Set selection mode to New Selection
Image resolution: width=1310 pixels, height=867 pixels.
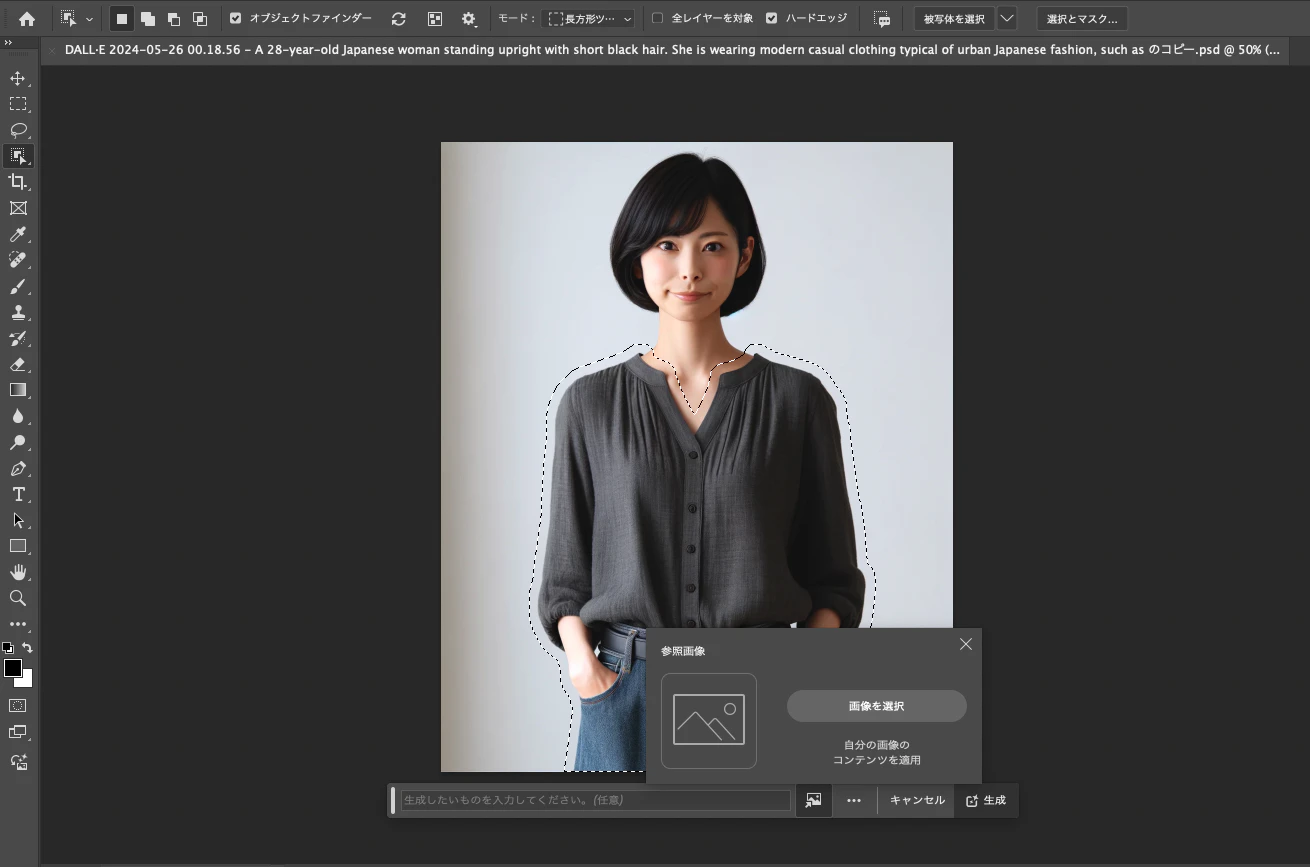click(x=122, y=18)
